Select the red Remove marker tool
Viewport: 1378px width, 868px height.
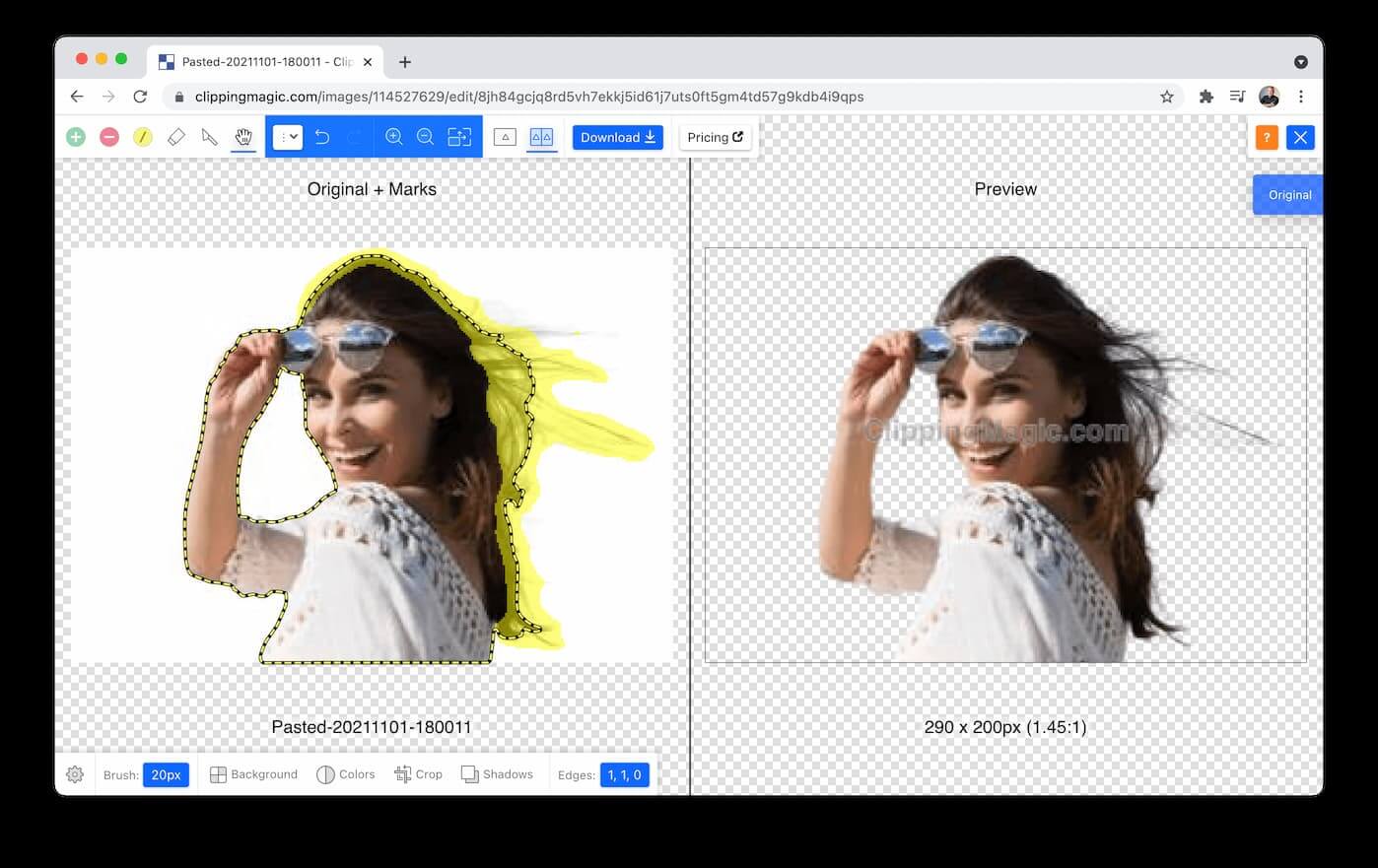(109, 137)
